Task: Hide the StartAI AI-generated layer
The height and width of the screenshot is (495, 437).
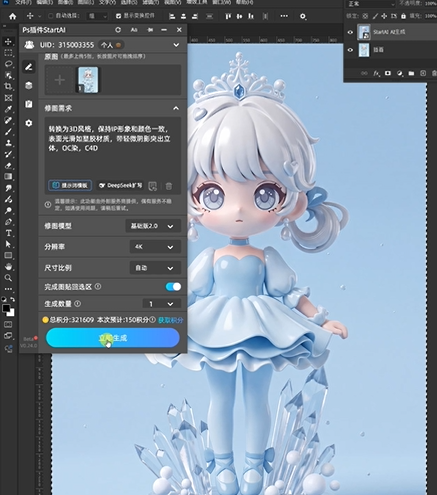Action: (x=350, y=32)
